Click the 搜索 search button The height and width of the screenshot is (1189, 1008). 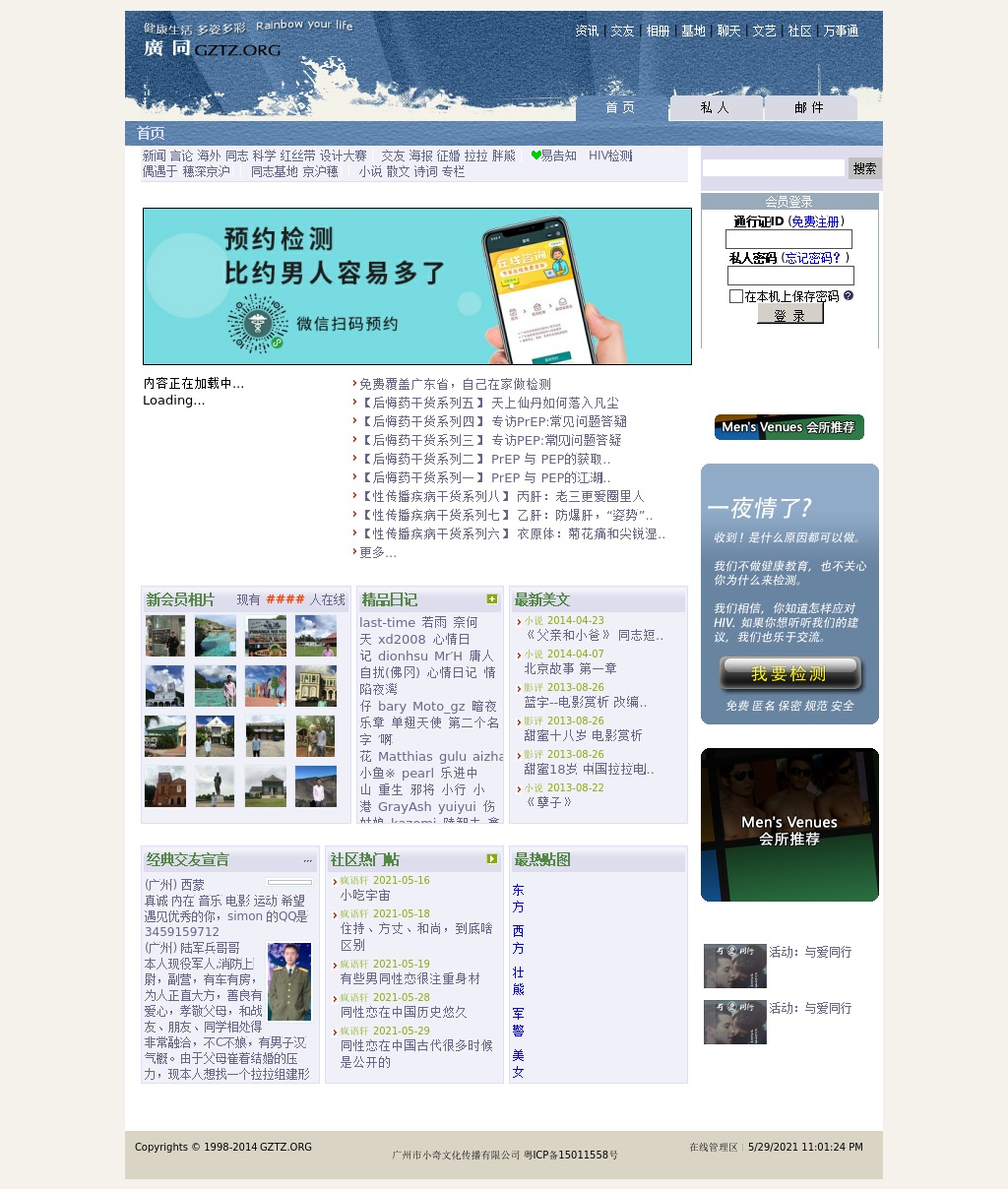coord(865,168)
